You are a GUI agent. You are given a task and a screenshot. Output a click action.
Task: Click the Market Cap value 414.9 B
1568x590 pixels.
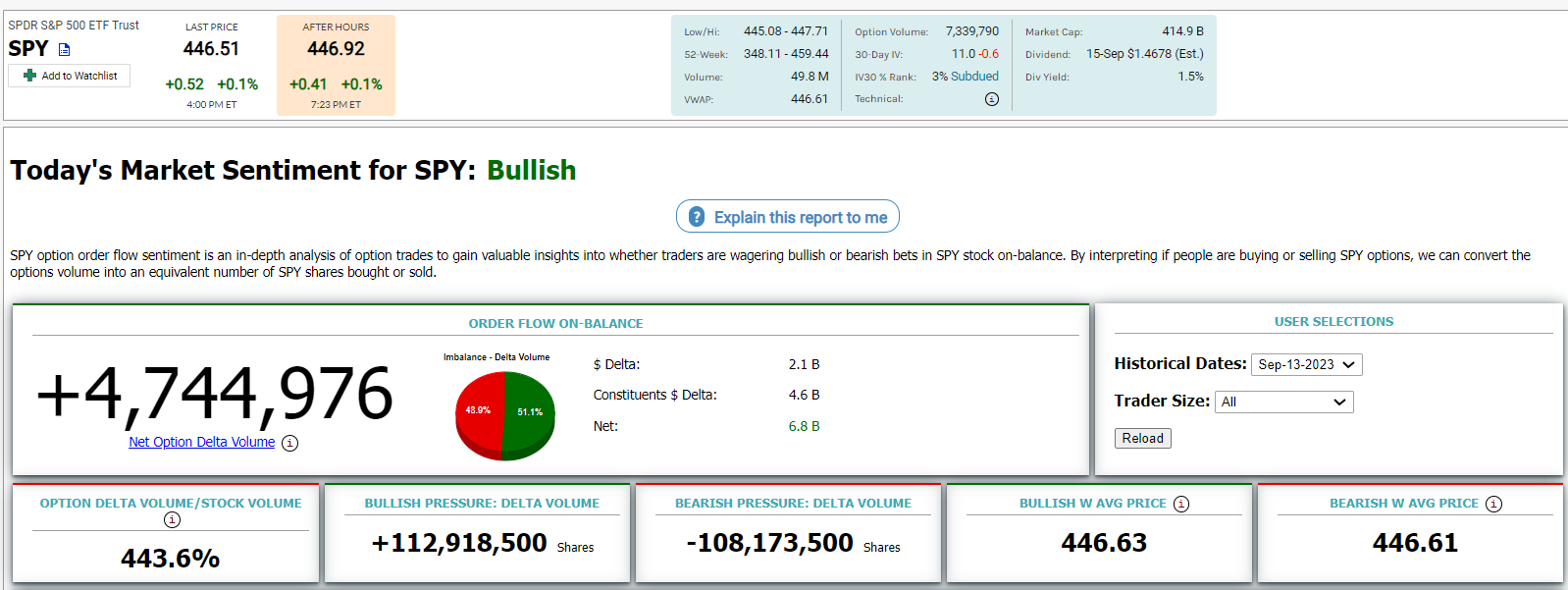1182,31
